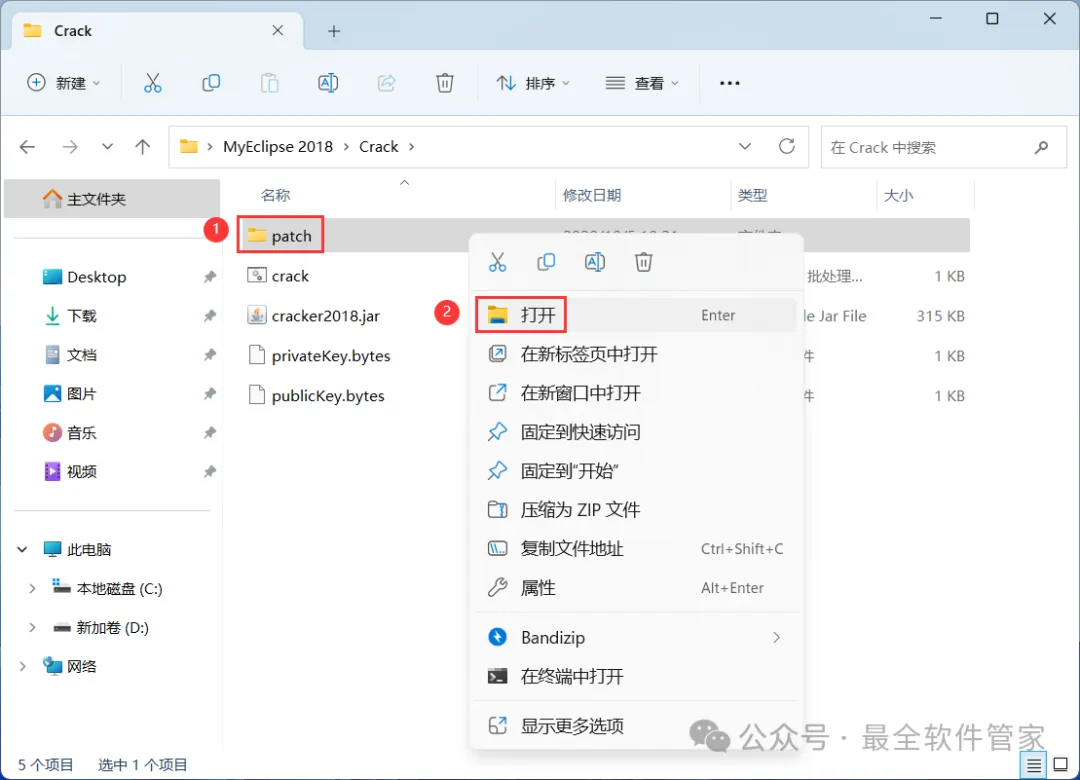Click the Cut icon in the toolbar

[x=153, y=83]
